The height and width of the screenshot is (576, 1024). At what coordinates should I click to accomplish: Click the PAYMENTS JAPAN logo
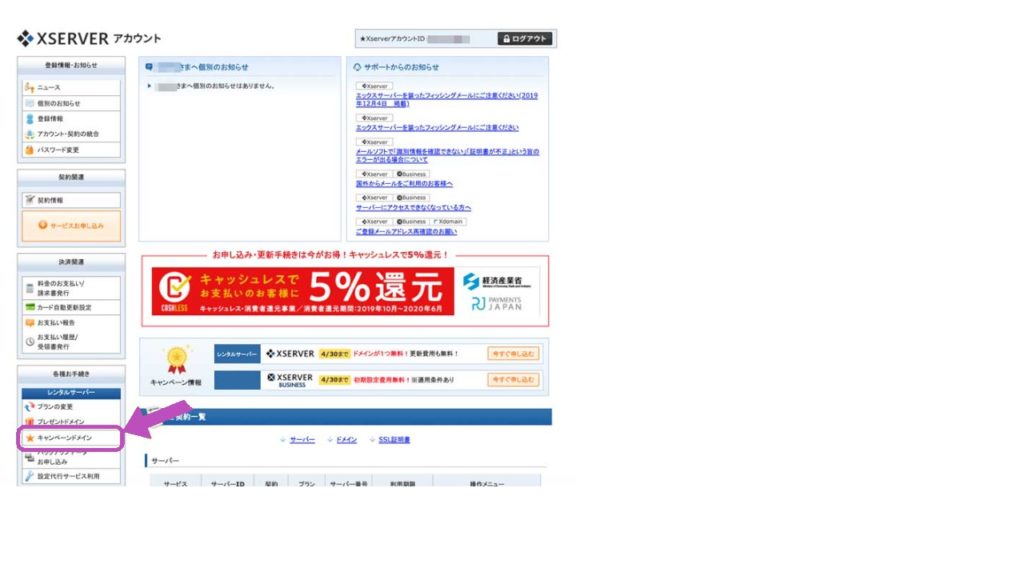click(x=497, y=304)
